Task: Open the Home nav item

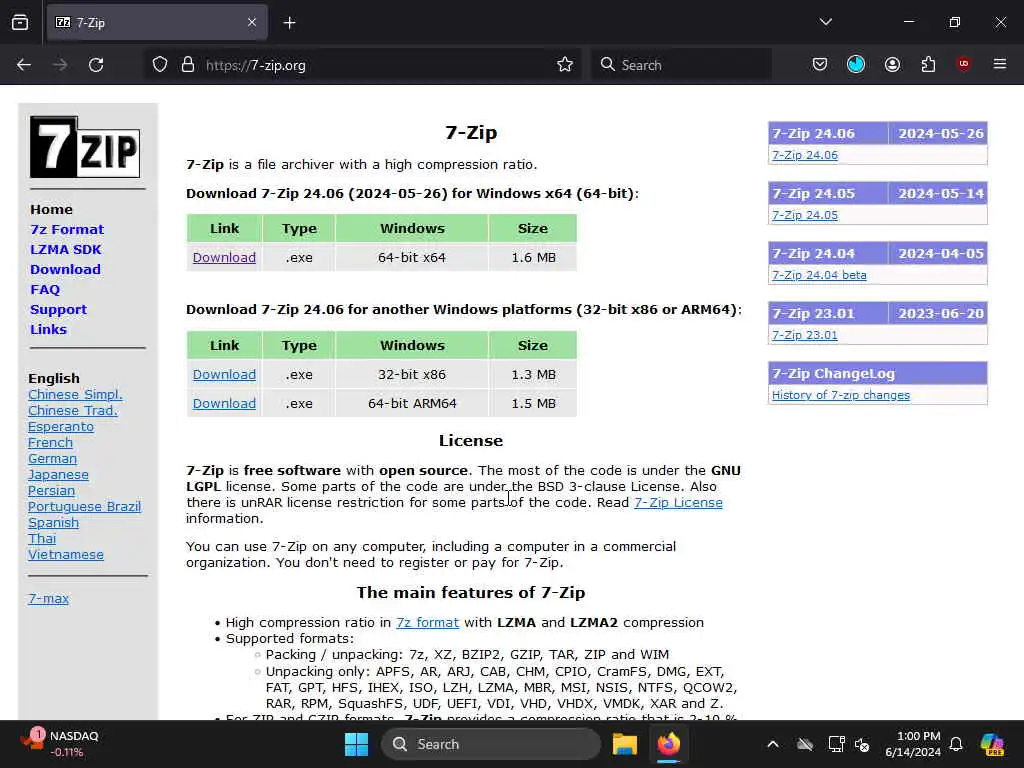Action: tap(51, 210)
